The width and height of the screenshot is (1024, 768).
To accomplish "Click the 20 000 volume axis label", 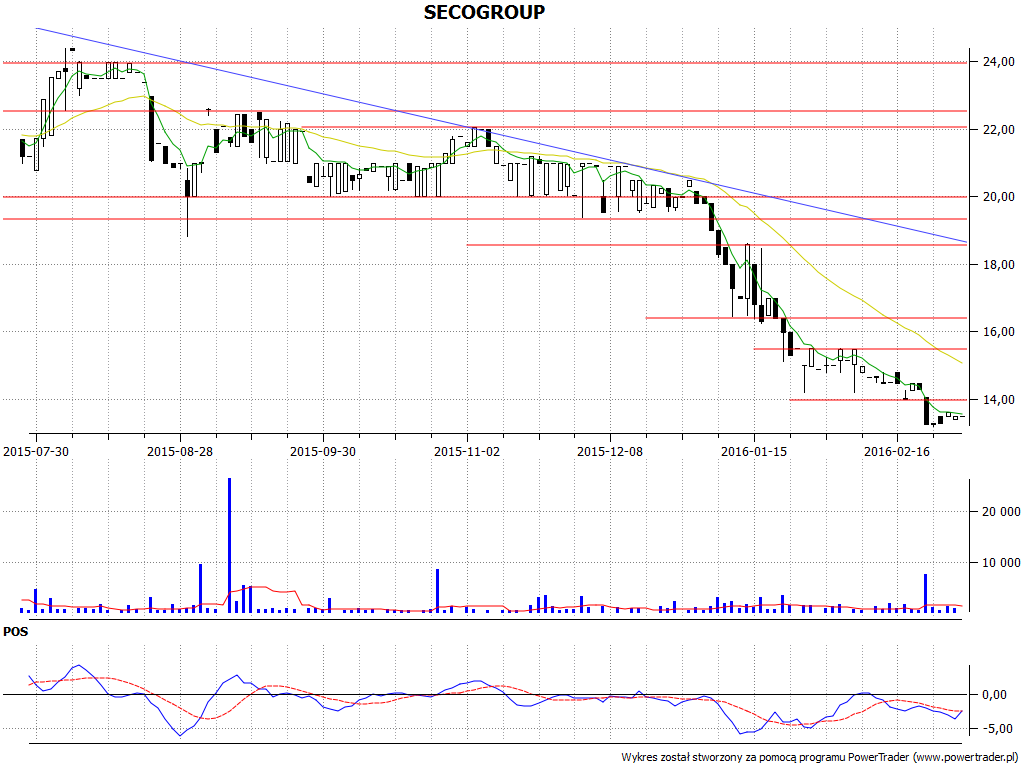I will 1001,512.
